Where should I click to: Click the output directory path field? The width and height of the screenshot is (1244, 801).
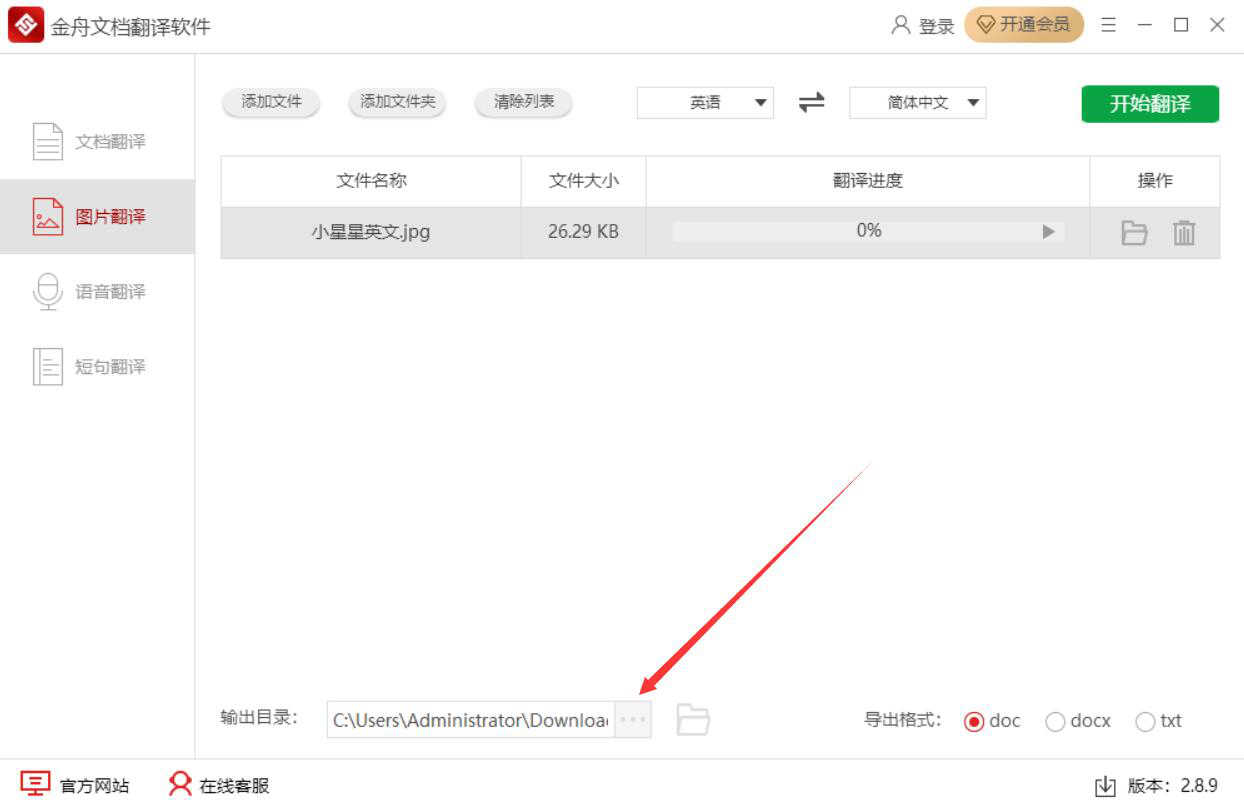coord(471,720)
